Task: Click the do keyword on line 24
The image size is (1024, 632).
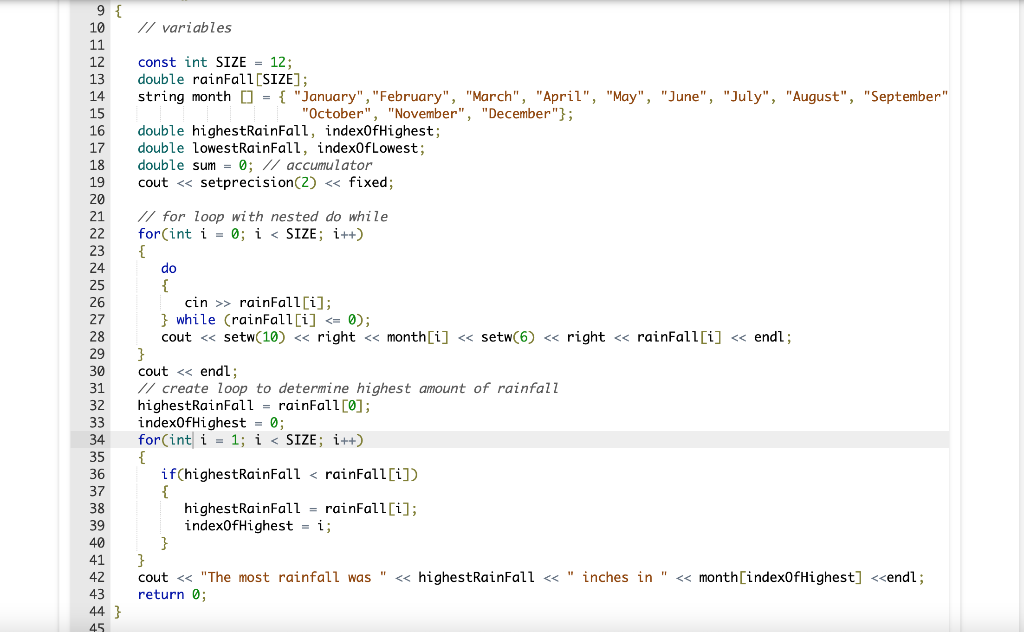Action: coord(167,268)
